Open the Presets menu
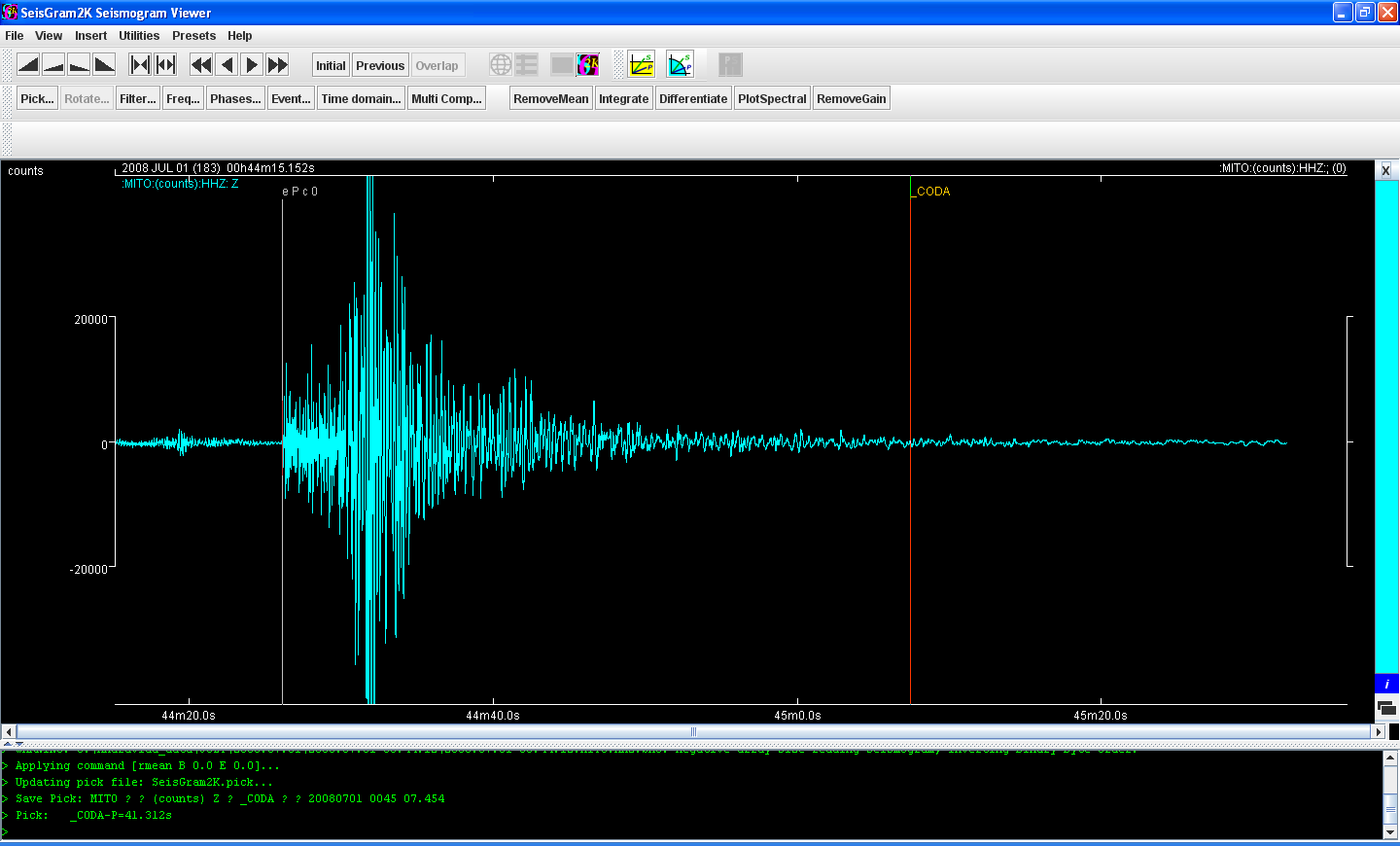1400x846 pixels. tap(193, 36)
